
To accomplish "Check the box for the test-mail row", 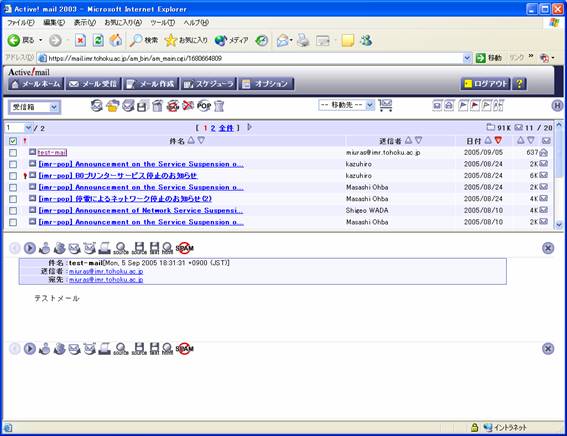I will pyautogui.click(x=13, y=153).
